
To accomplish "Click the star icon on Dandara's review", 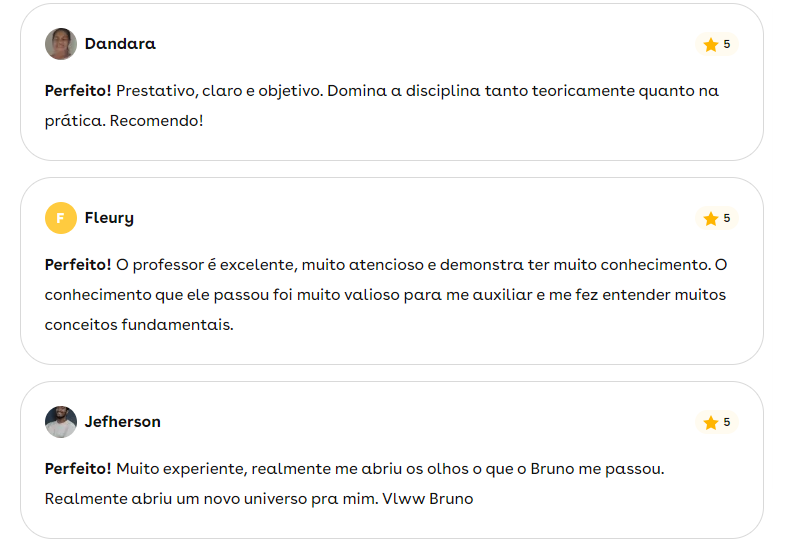I will [x=711, y=45].
